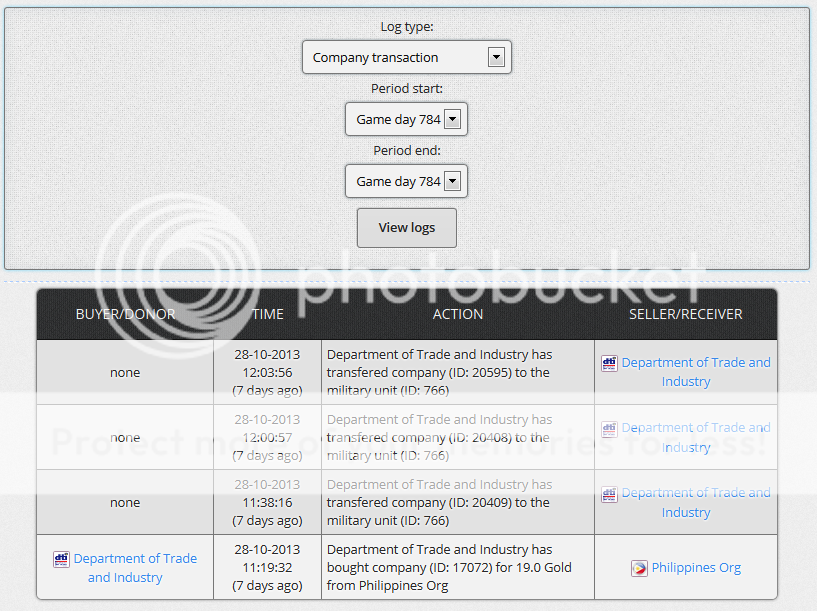This screenshot has height=611, width=817.
Task: Click the 11:38:16 timestamp cell
Action: [267, 503]
